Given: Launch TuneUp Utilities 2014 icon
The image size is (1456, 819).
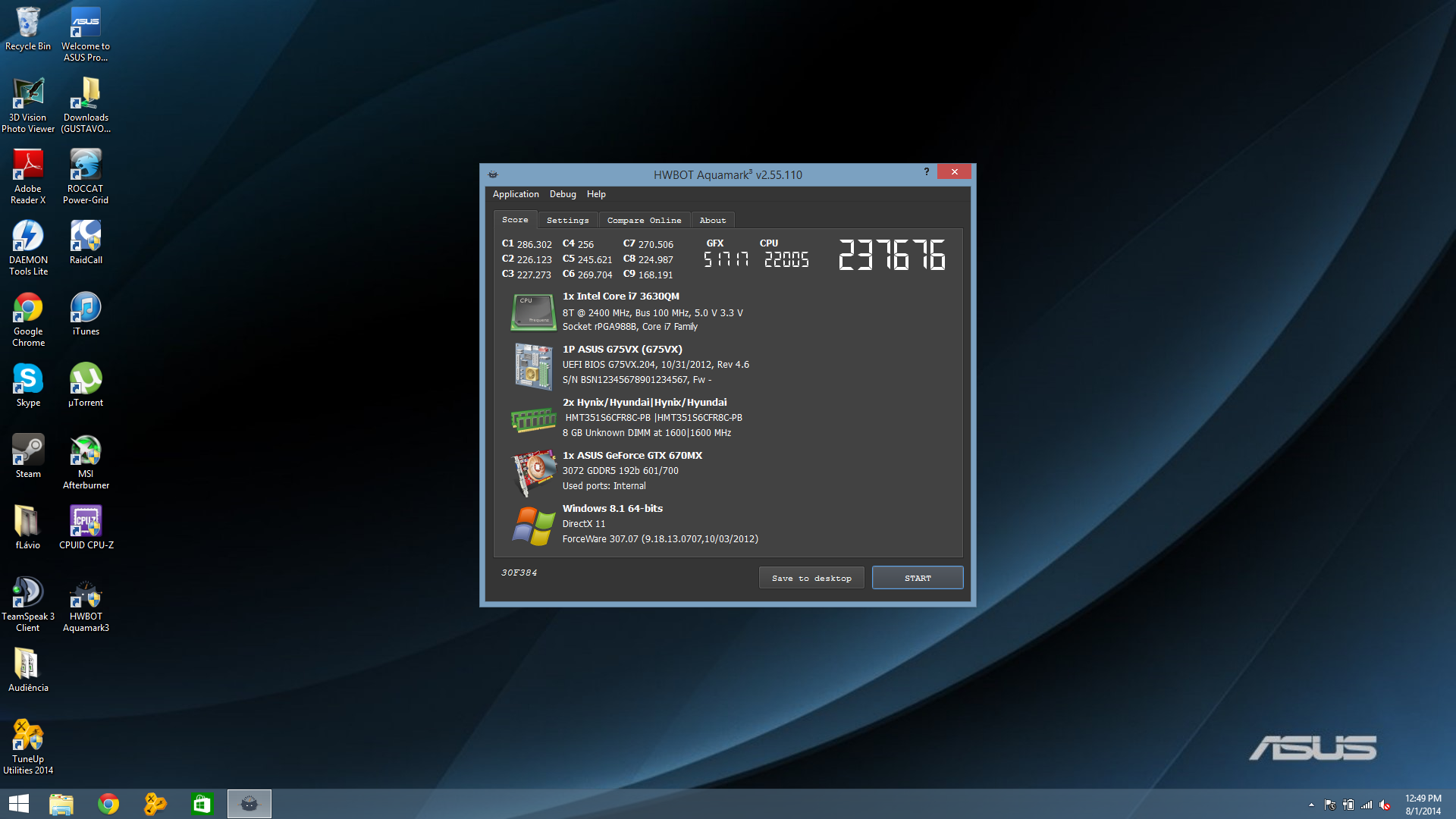Looking at the screenshot, I should click(x=28, y=747).
